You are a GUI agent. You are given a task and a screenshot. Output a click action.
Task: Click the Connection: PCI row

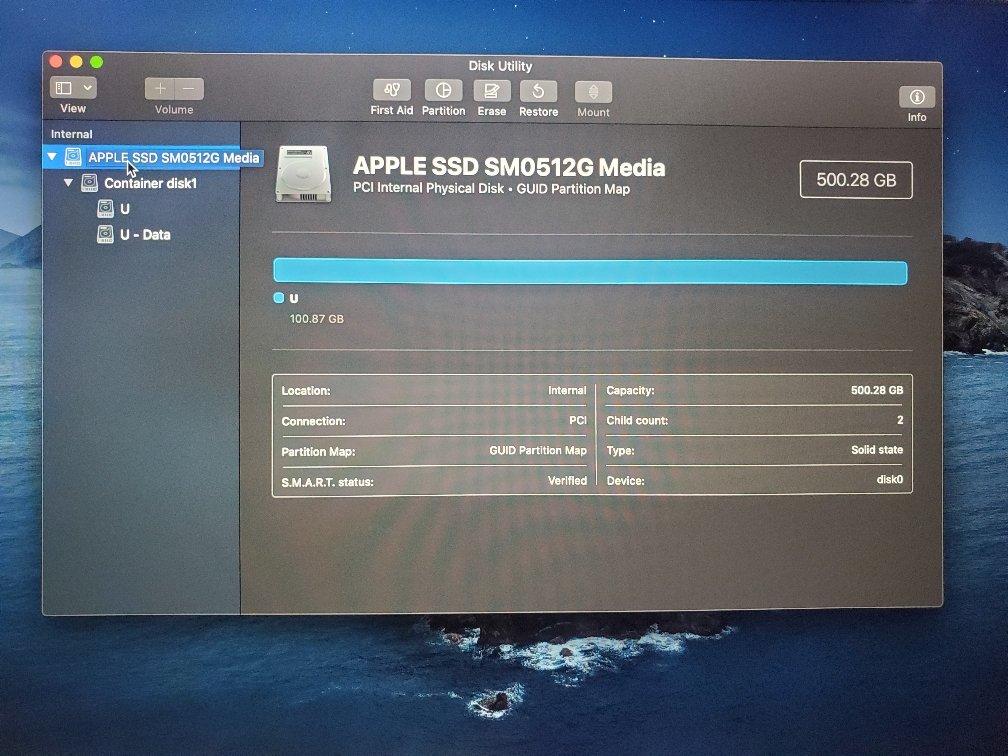(x=434, y=421)
